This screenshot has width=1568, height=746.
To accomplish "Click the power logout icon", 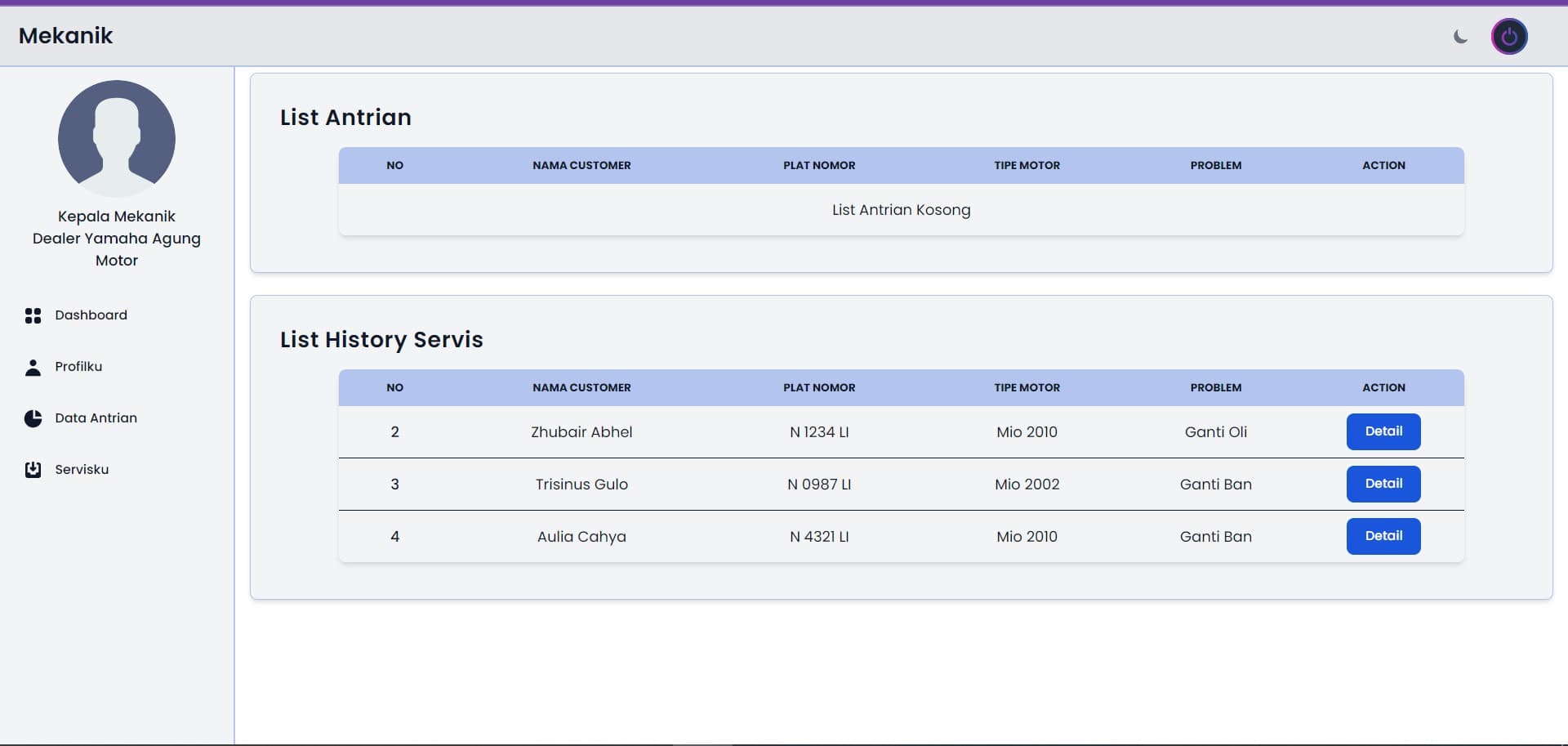I will 1509,37.
